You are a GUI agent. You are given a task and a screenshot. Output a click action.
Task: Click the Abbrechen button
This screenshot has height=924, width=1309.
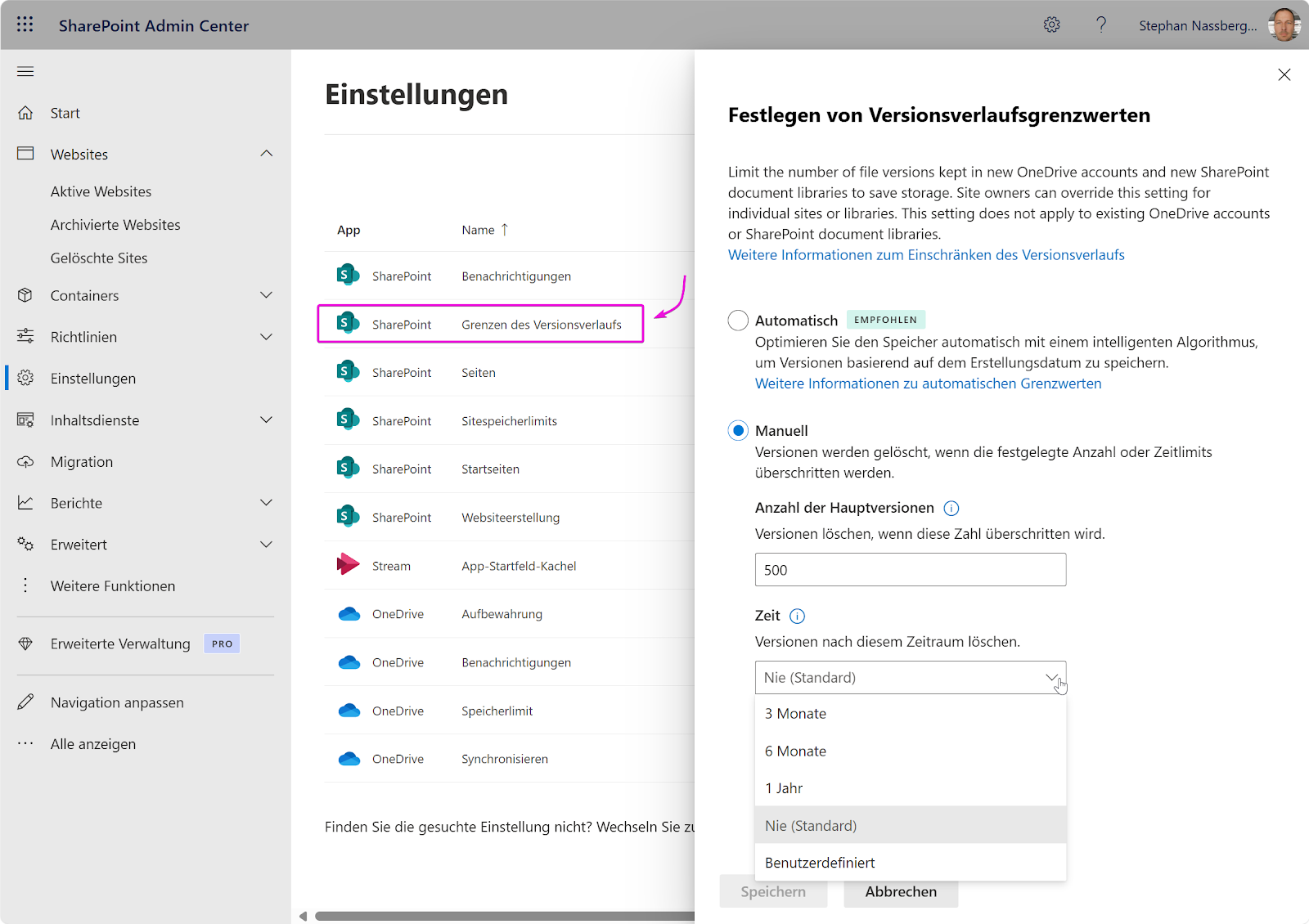tap(901, 891)
